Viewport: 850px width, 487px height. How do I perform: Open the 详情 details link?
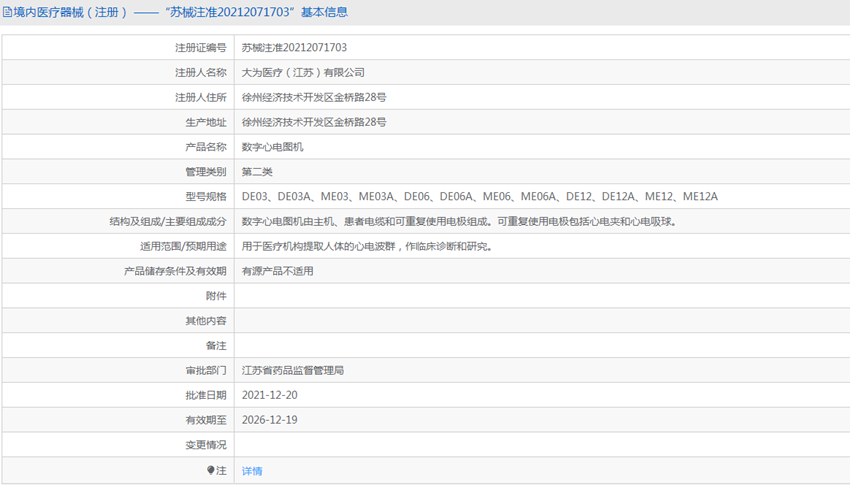click(x=252, y=471)
